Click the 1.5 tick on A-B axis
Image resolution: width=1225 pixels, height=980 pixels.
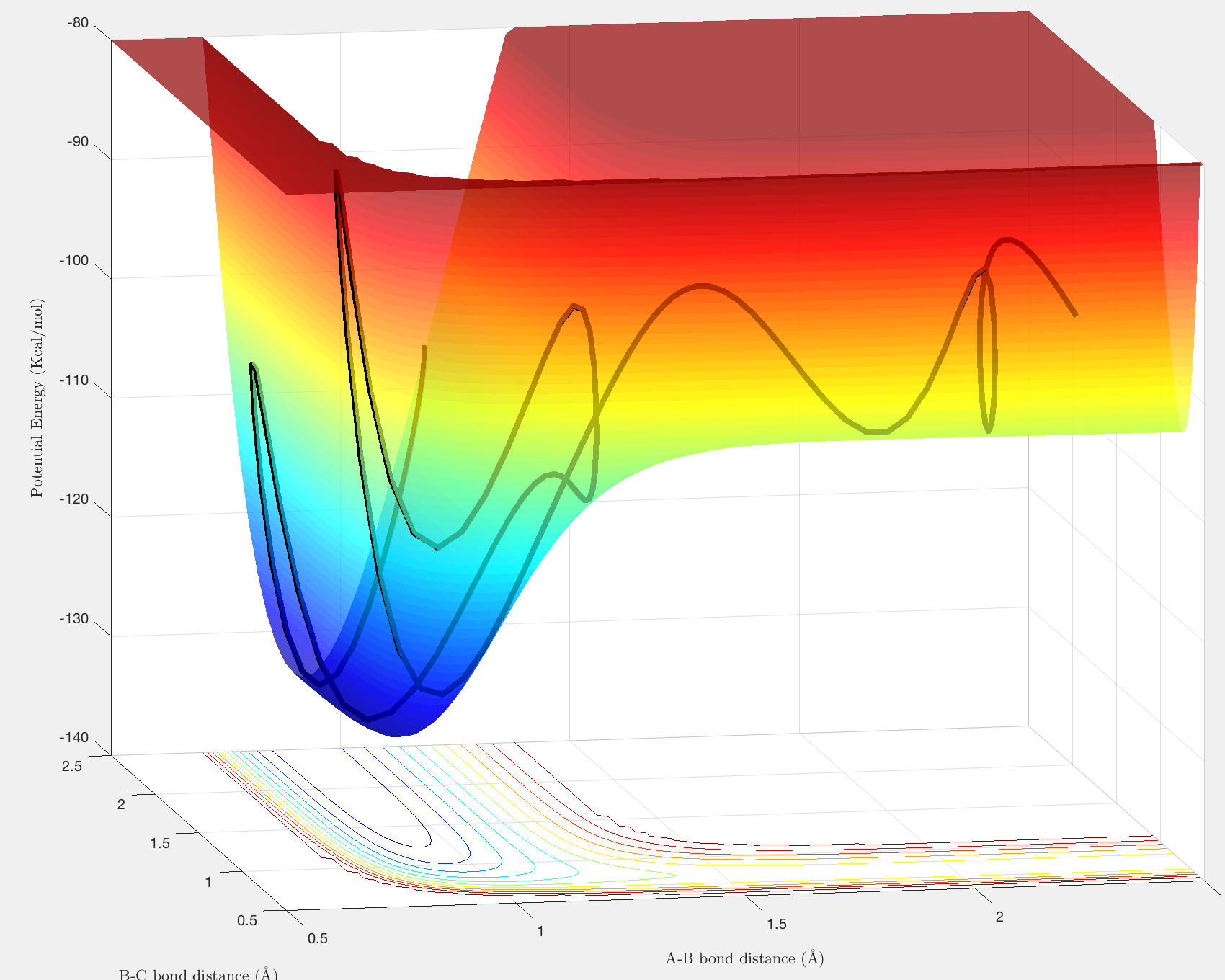click(777, 925)
